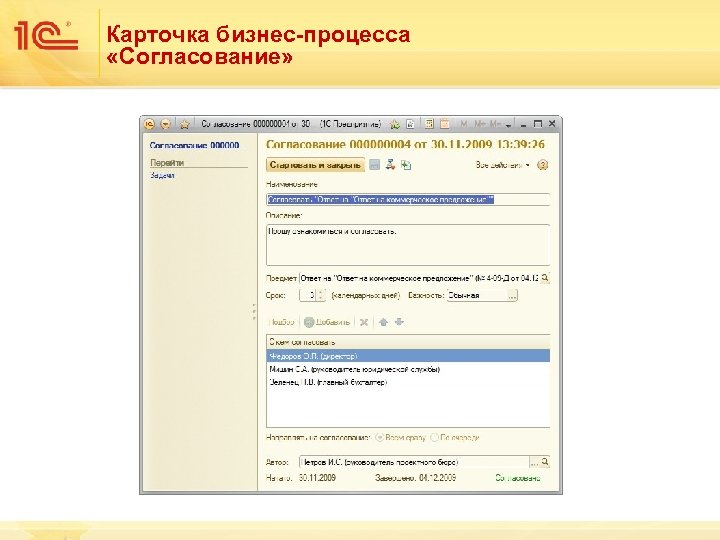
Task: Click the 'Добавить' button
Action: 327,322
